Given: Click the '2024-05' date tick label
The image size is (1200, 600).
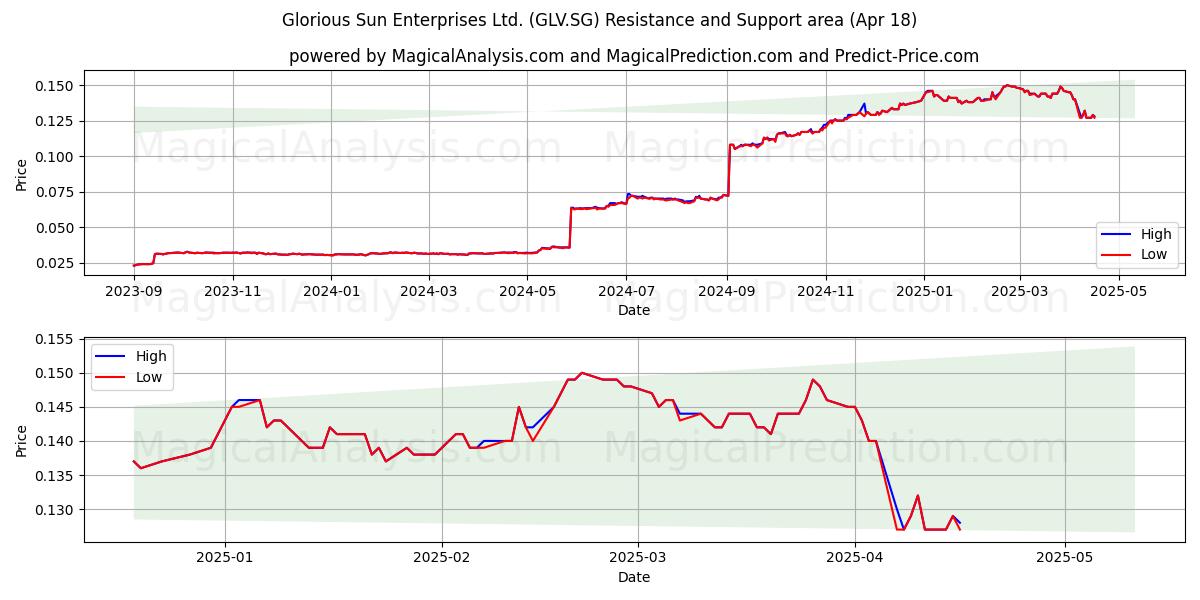Looking at the screenshot, I should (527, 291).
